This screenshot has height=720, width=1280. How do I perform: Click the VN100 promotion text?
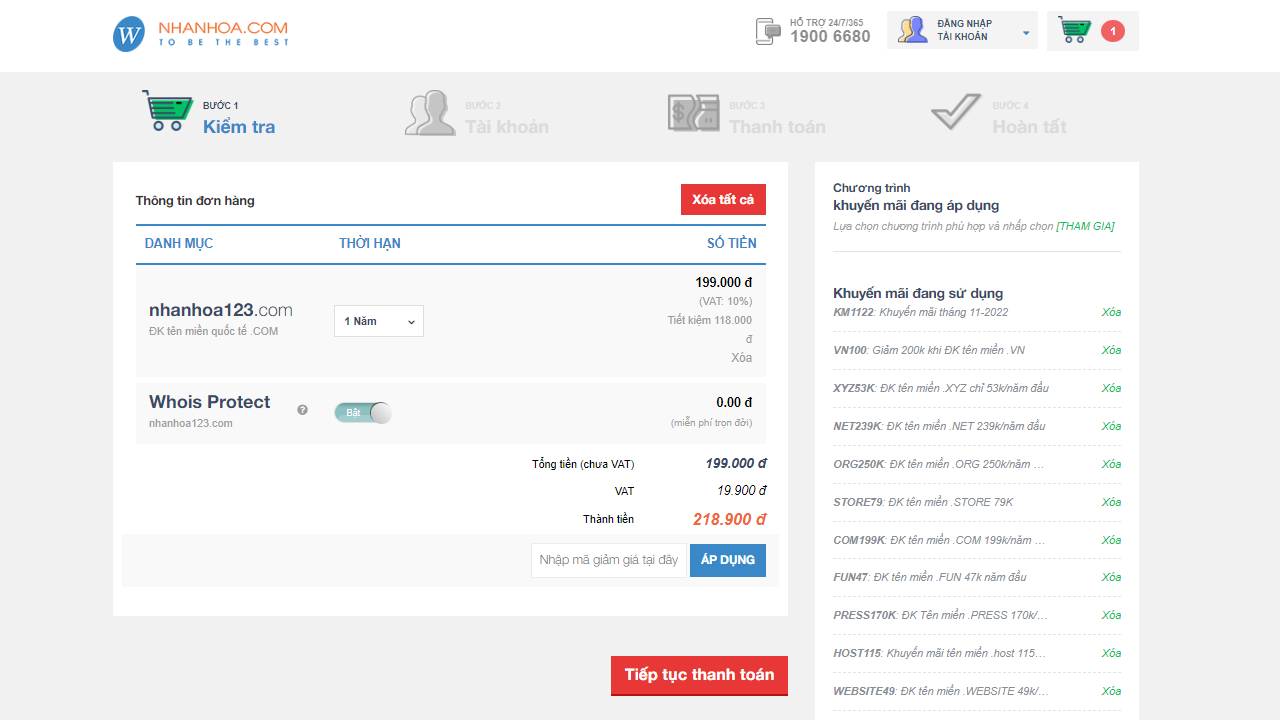pos(929,350)
